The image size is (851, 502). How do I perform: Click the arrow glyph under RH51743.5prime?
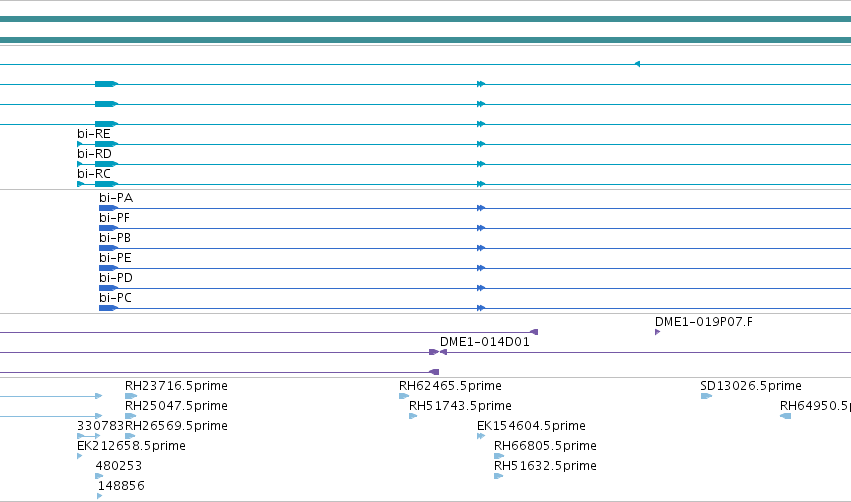(413, 416)
